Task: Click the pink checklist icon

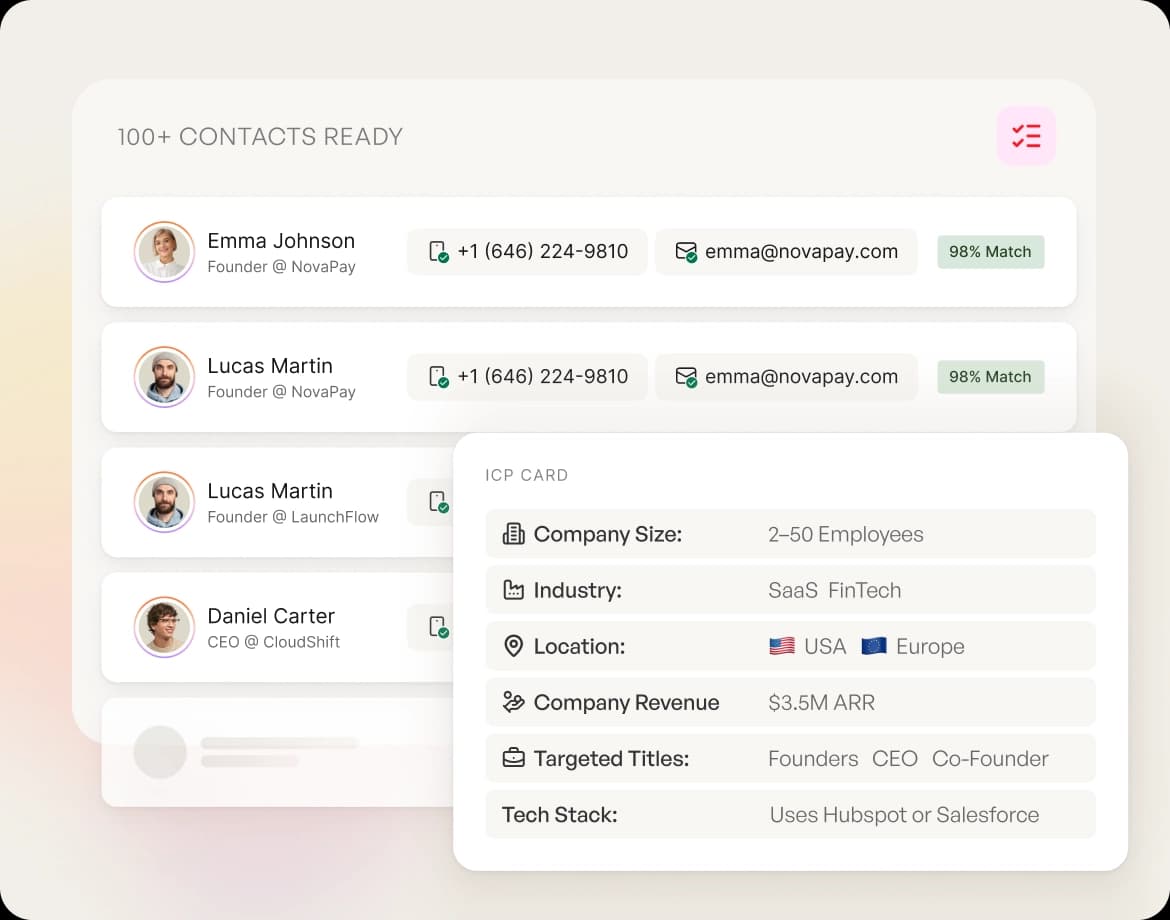Action: 1025,136
